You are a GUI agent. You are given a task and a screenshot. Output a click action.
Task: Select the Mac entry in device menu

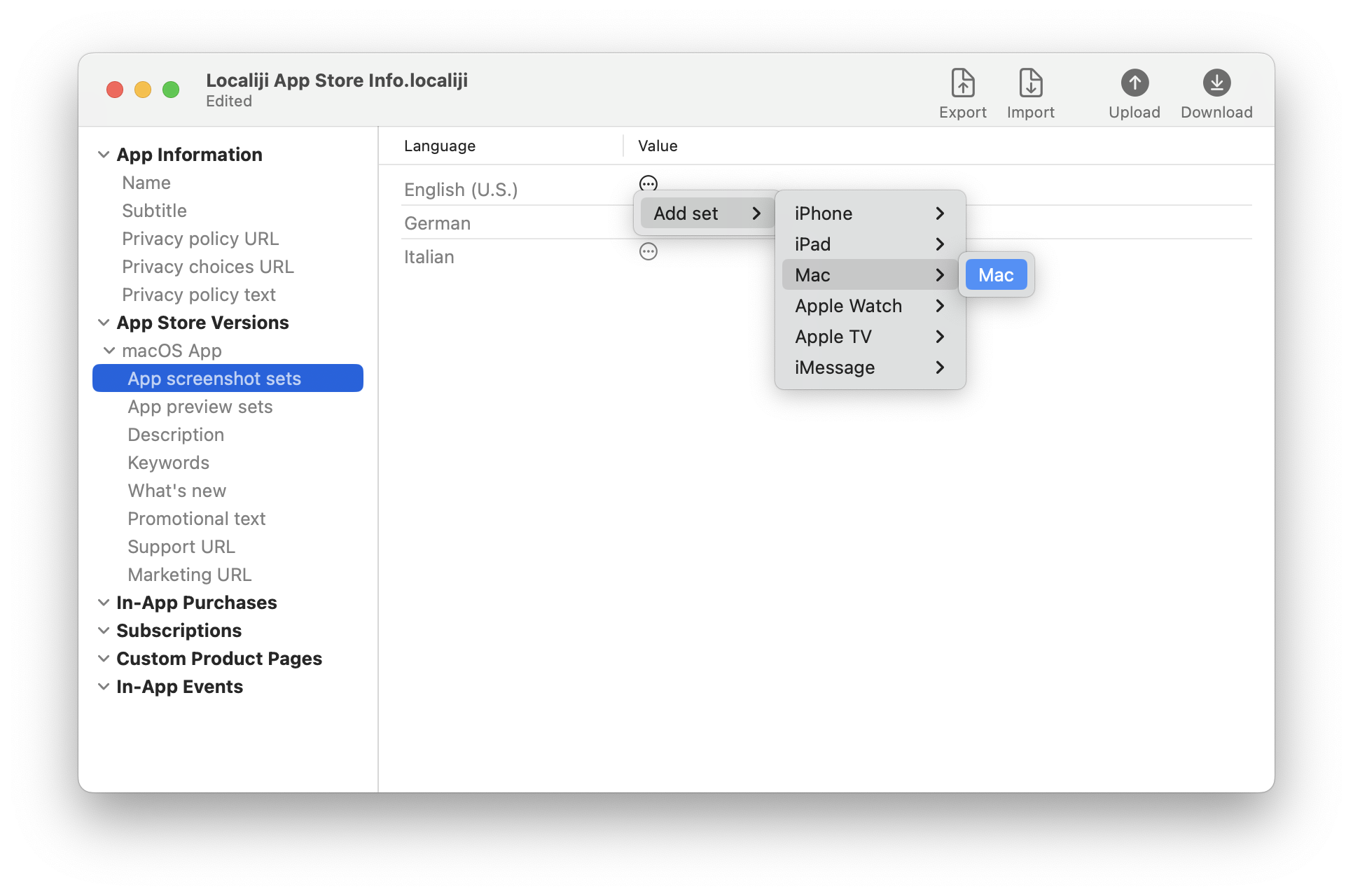(x=870, y=275)
